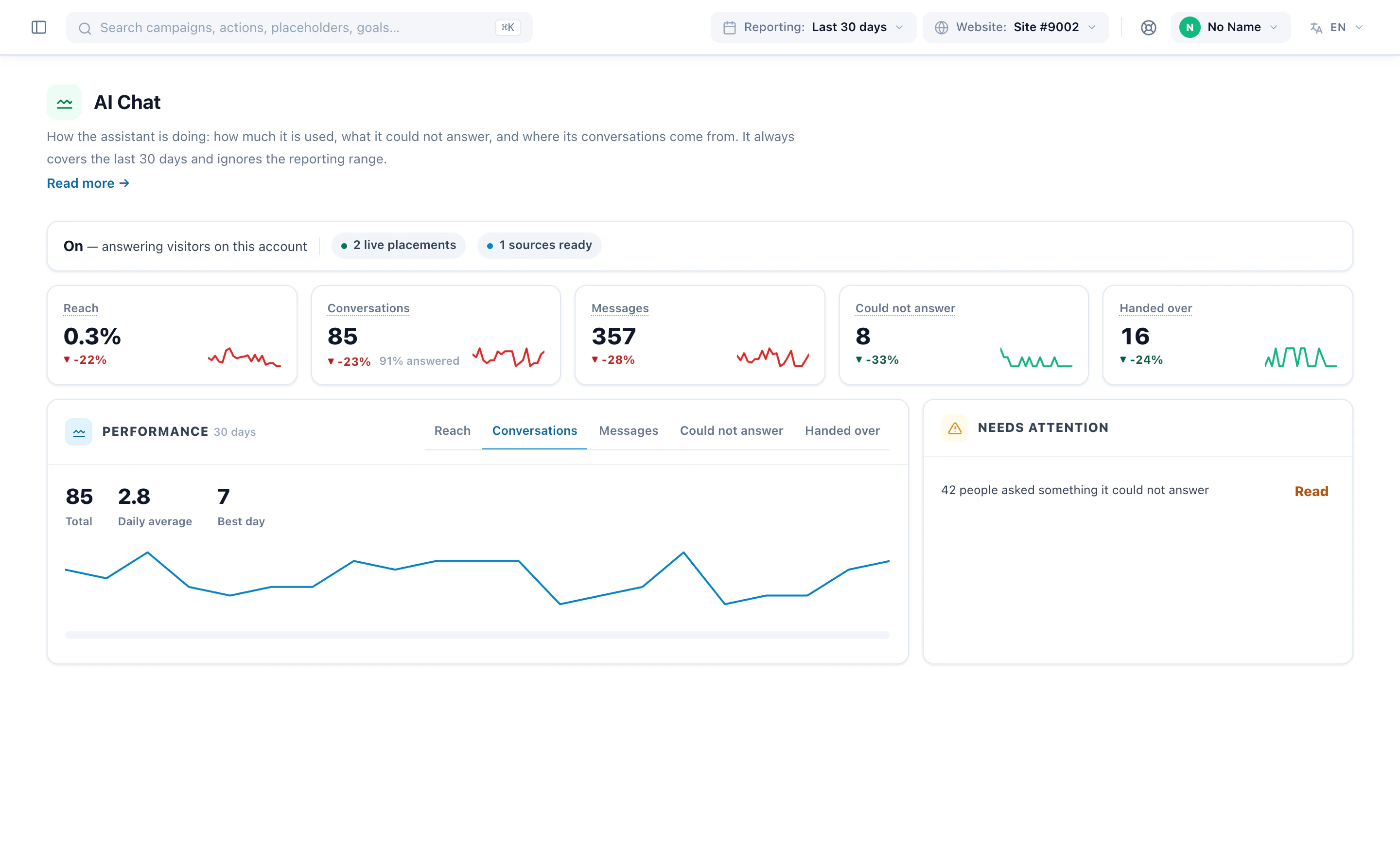Click the Messages card sparkline
This screenshot has height=856, width=1400.
pos(773,357)
